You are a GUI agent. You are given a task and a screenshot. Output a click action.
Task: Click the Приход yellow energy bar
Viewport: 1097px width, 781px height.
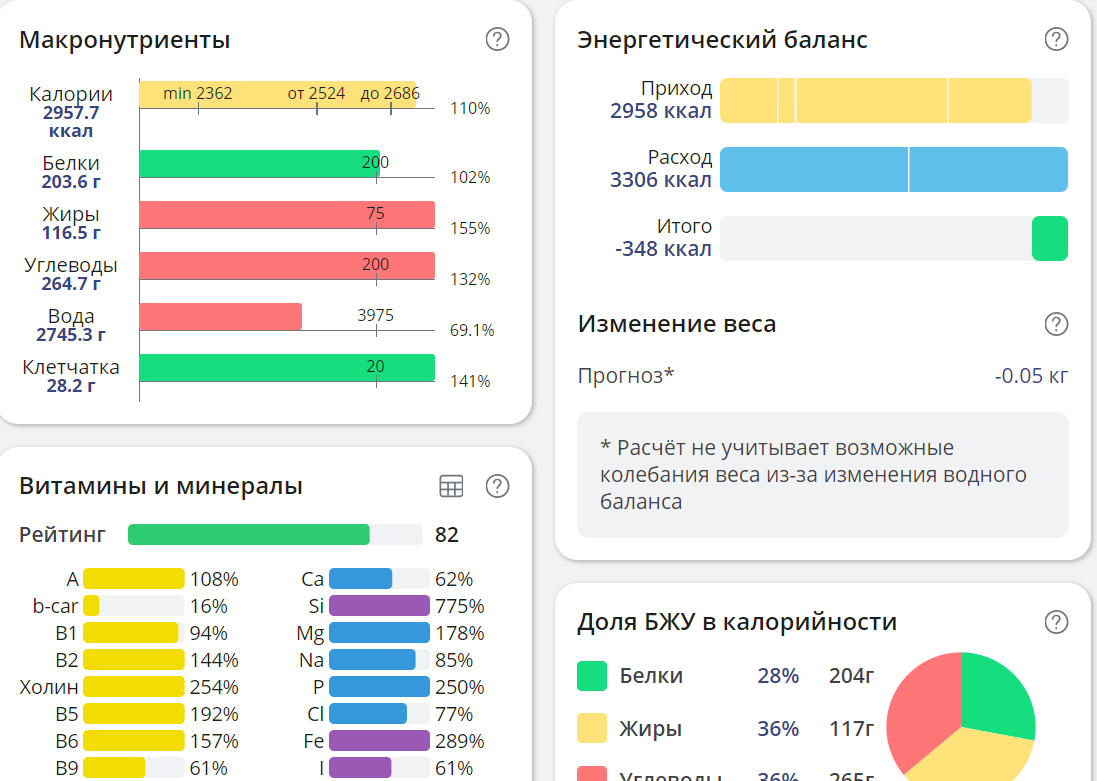coord(875,100)
